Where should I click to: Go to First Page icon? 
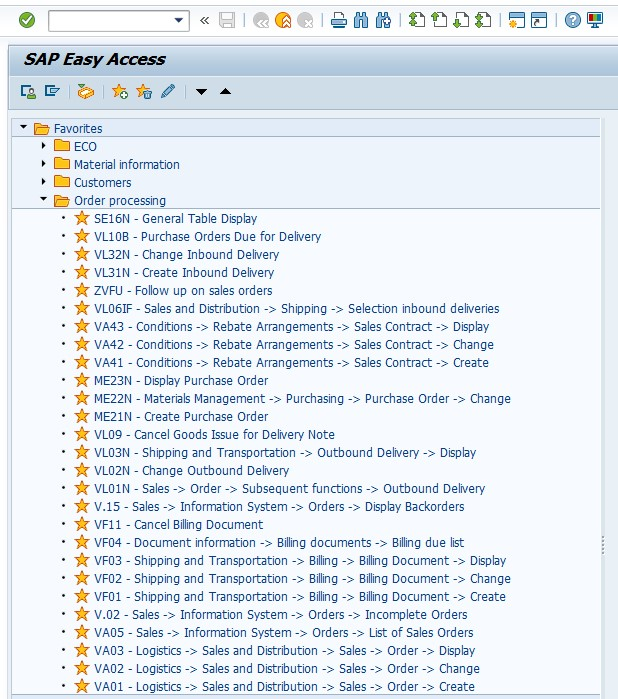pos(416,21)
